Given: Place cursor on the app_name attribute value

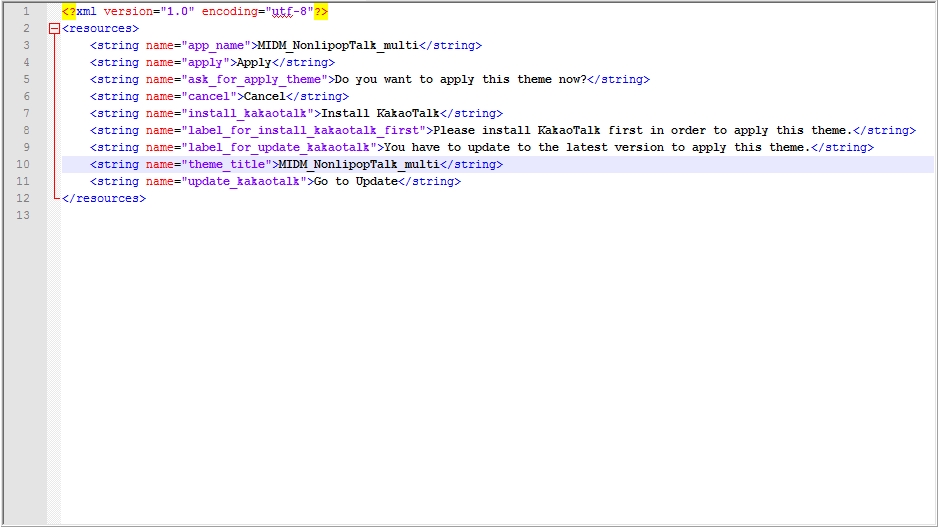Looking at the screenshot, I should (215, 46).
